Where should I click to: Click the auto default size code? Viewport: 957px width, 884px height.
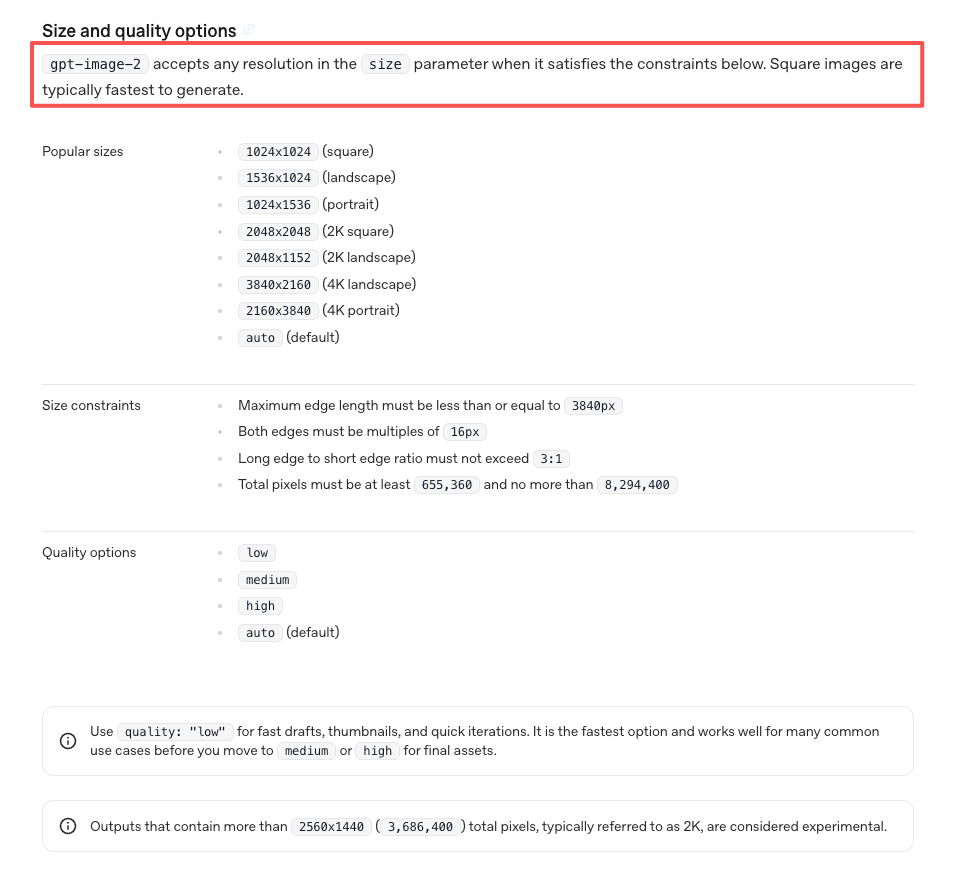[261, 338]
